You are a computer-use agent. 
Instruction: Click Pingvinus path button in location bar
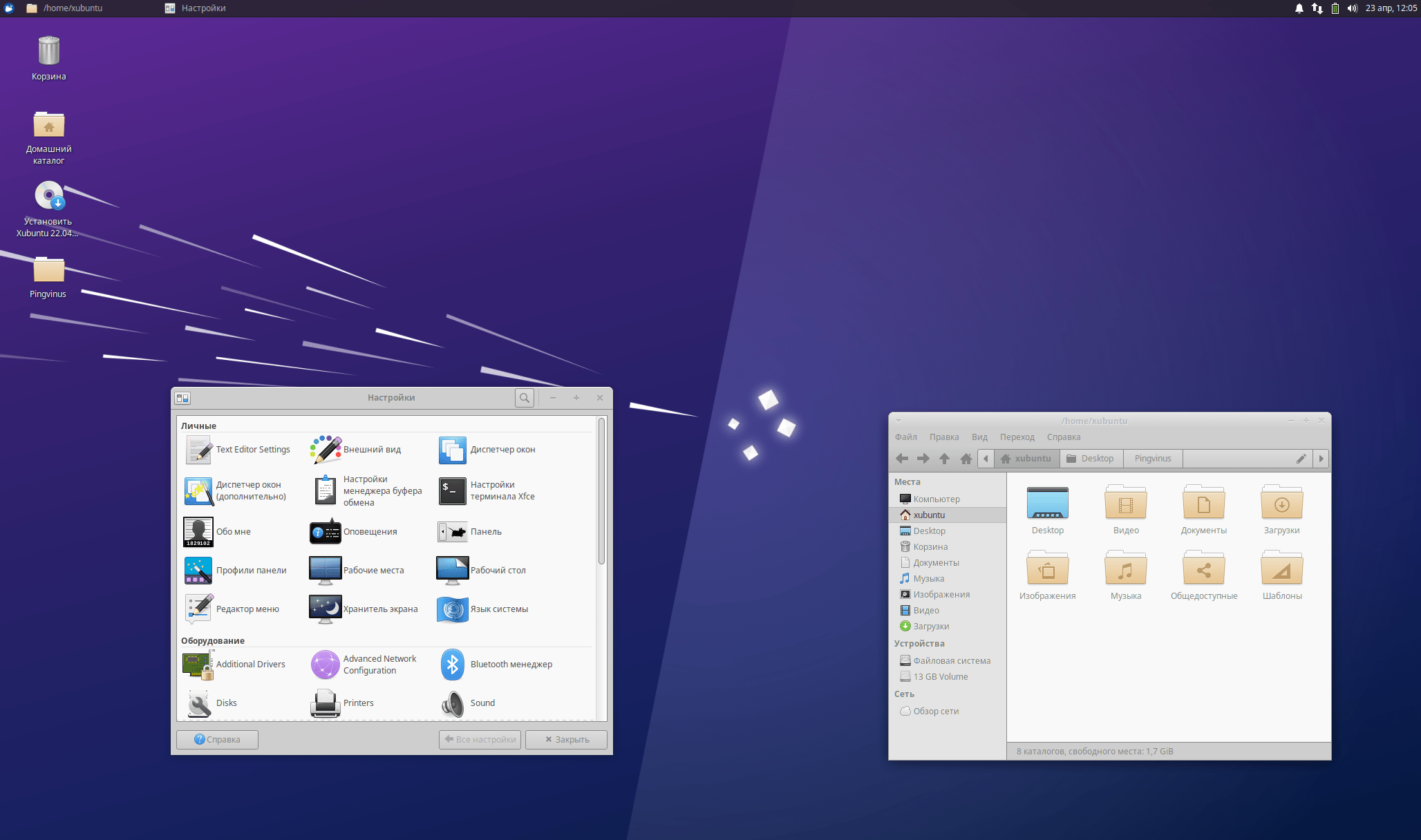pyautogui.click(x=1153, y=459)
